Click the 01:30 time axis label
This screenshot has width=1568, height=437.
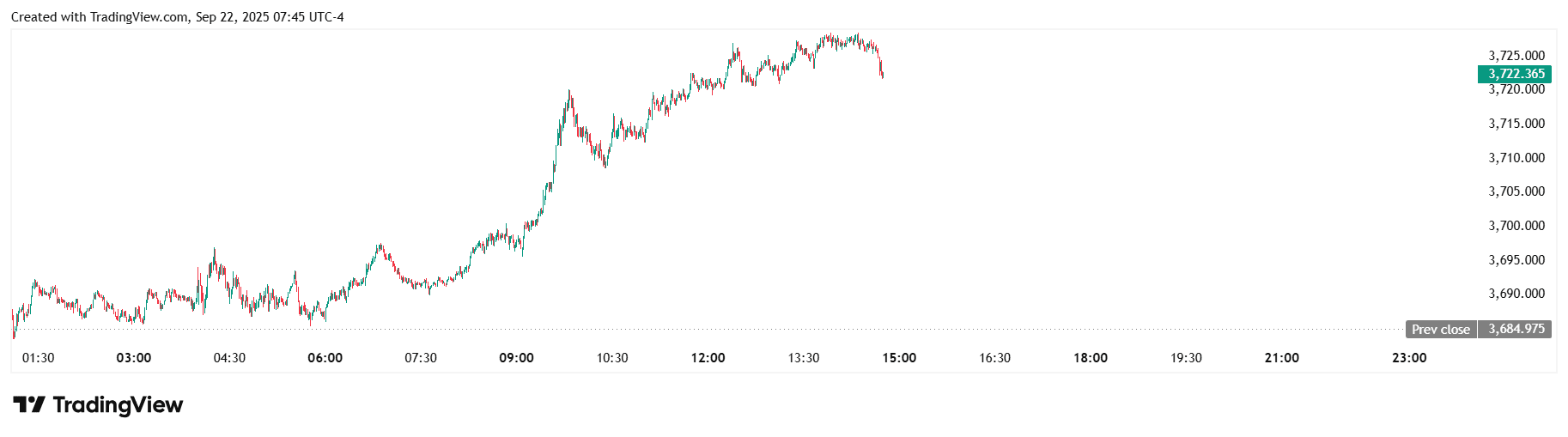click(x=38, y=358)
